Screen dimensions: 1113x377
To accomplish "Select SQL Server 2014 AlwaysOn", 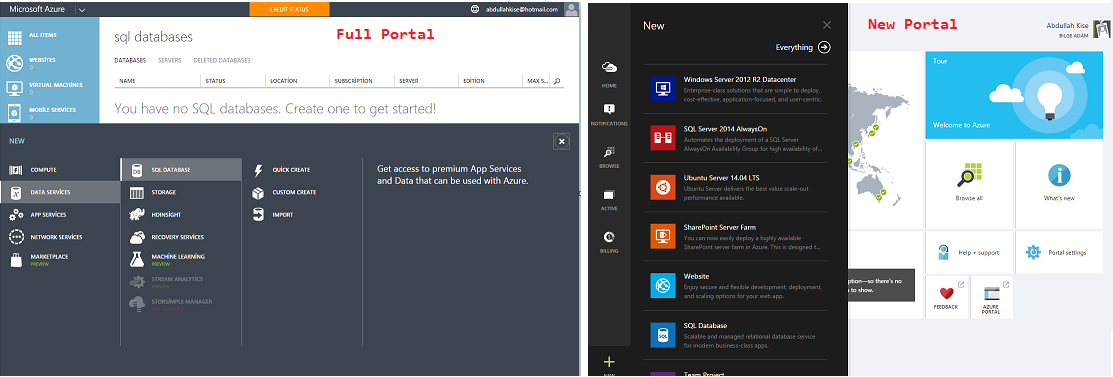I will 735,138.
